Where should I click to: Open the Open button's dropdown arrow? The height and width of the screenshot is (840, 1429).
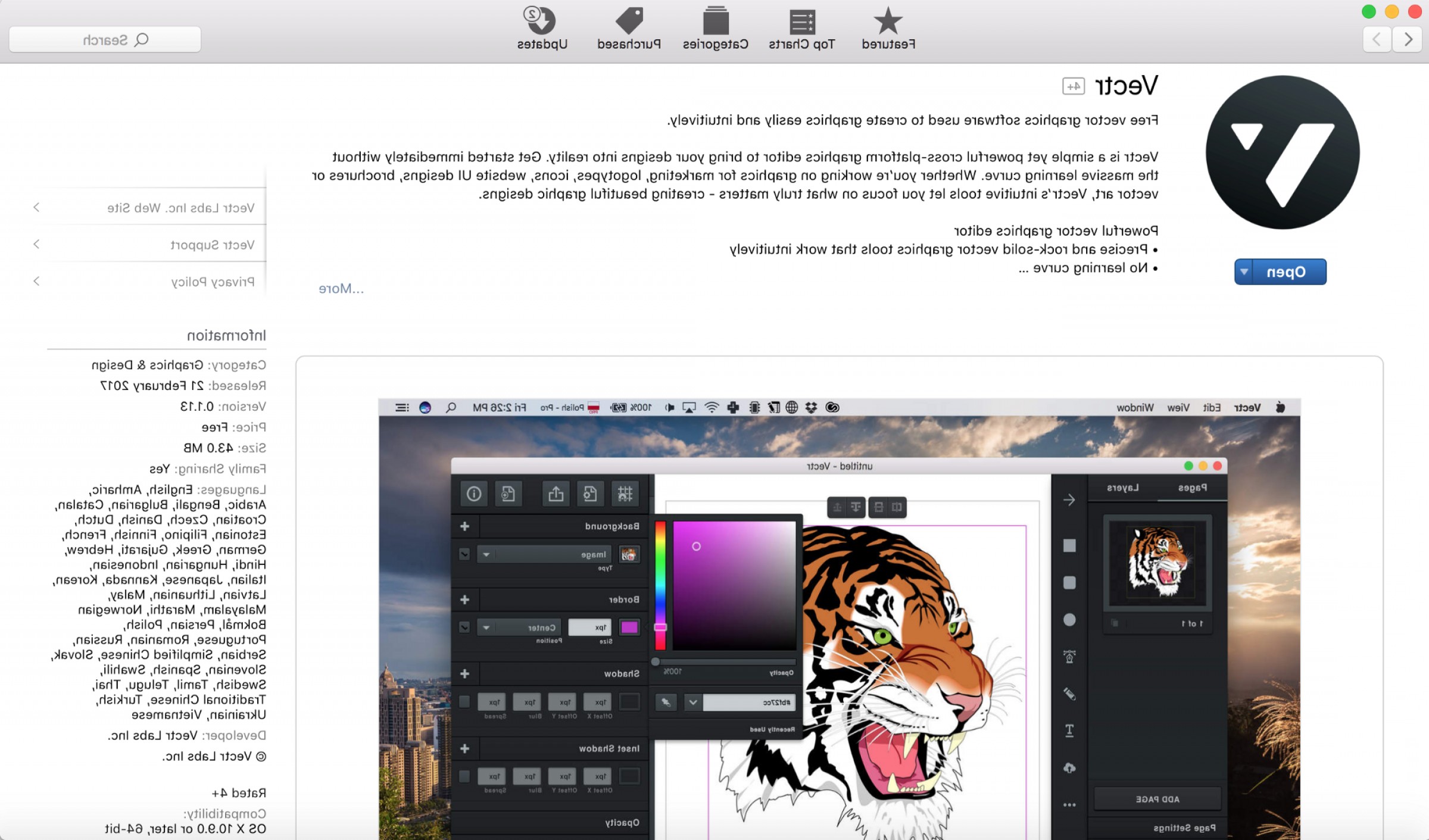point(1243,271)
